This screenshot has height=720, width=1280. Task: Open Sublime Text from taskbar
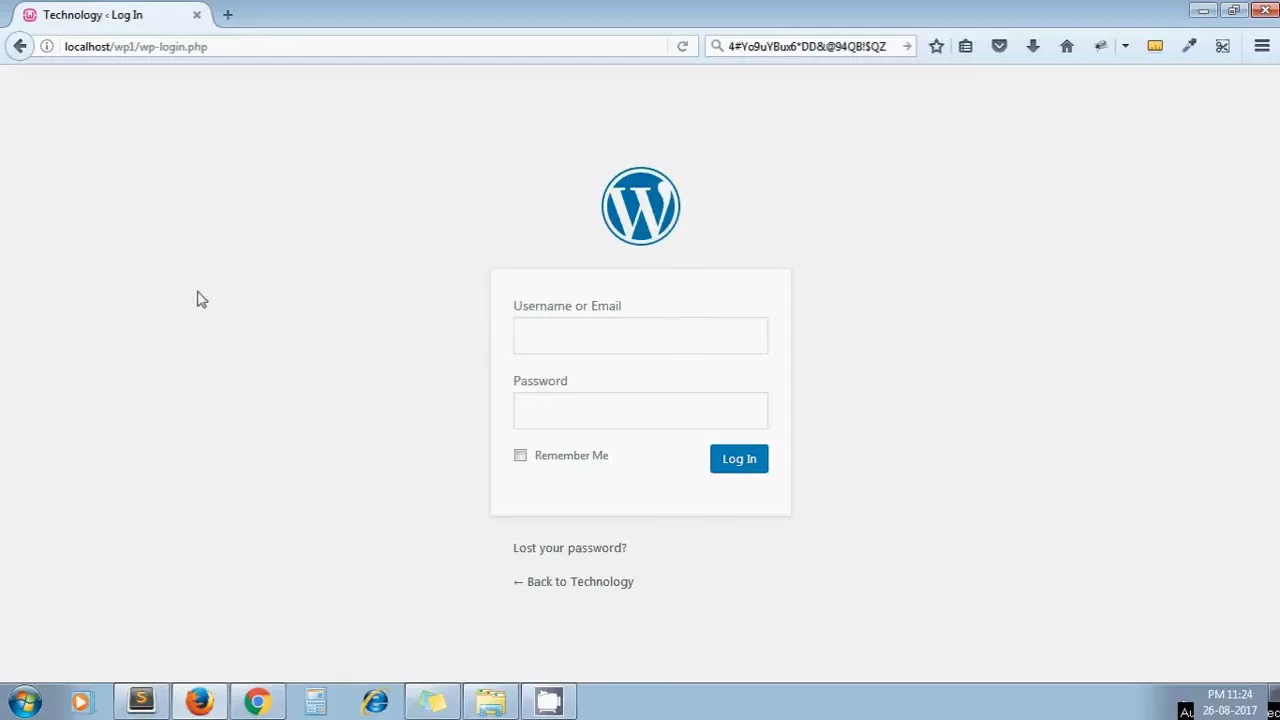141,701
